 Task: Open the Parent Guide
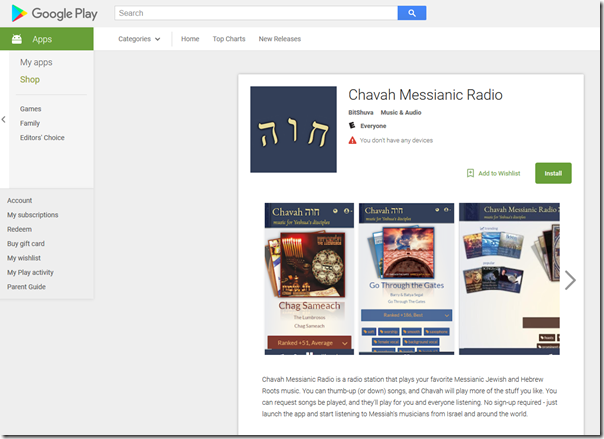tap(26, 287)
